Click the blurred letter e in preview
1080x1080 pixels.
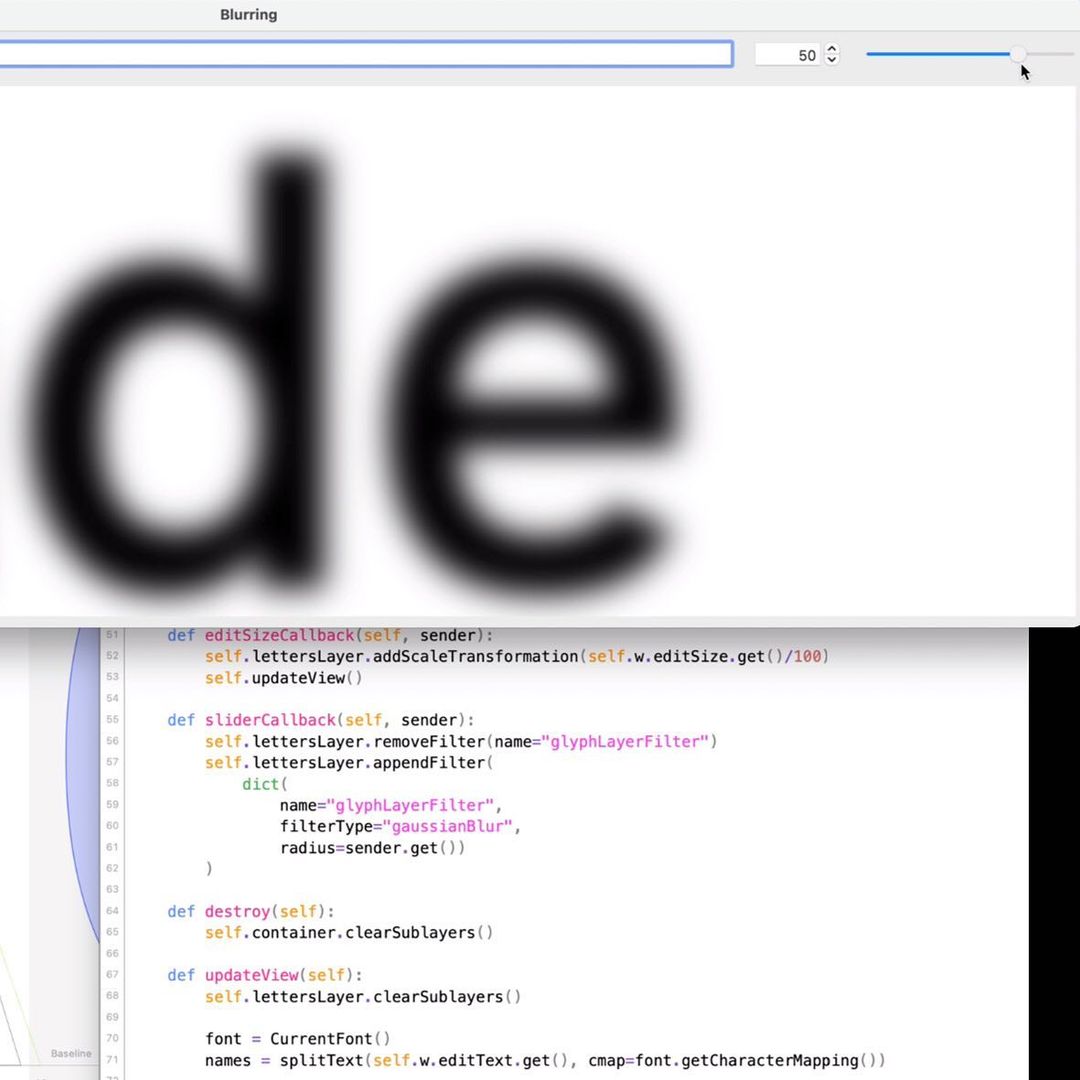(x=530, y=420)
